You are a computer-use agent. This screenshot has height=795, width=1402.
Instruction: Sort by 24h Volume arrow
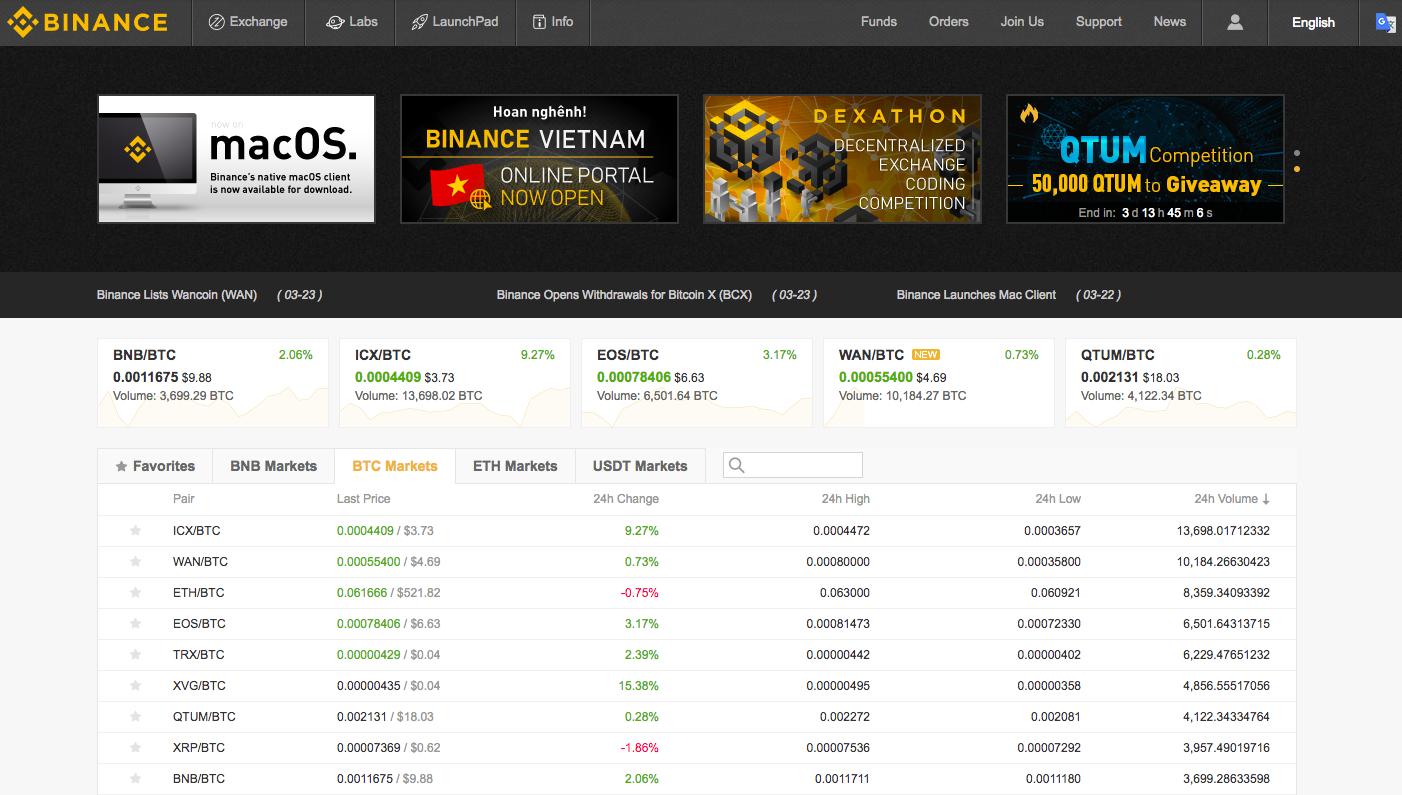[1266, 499]
